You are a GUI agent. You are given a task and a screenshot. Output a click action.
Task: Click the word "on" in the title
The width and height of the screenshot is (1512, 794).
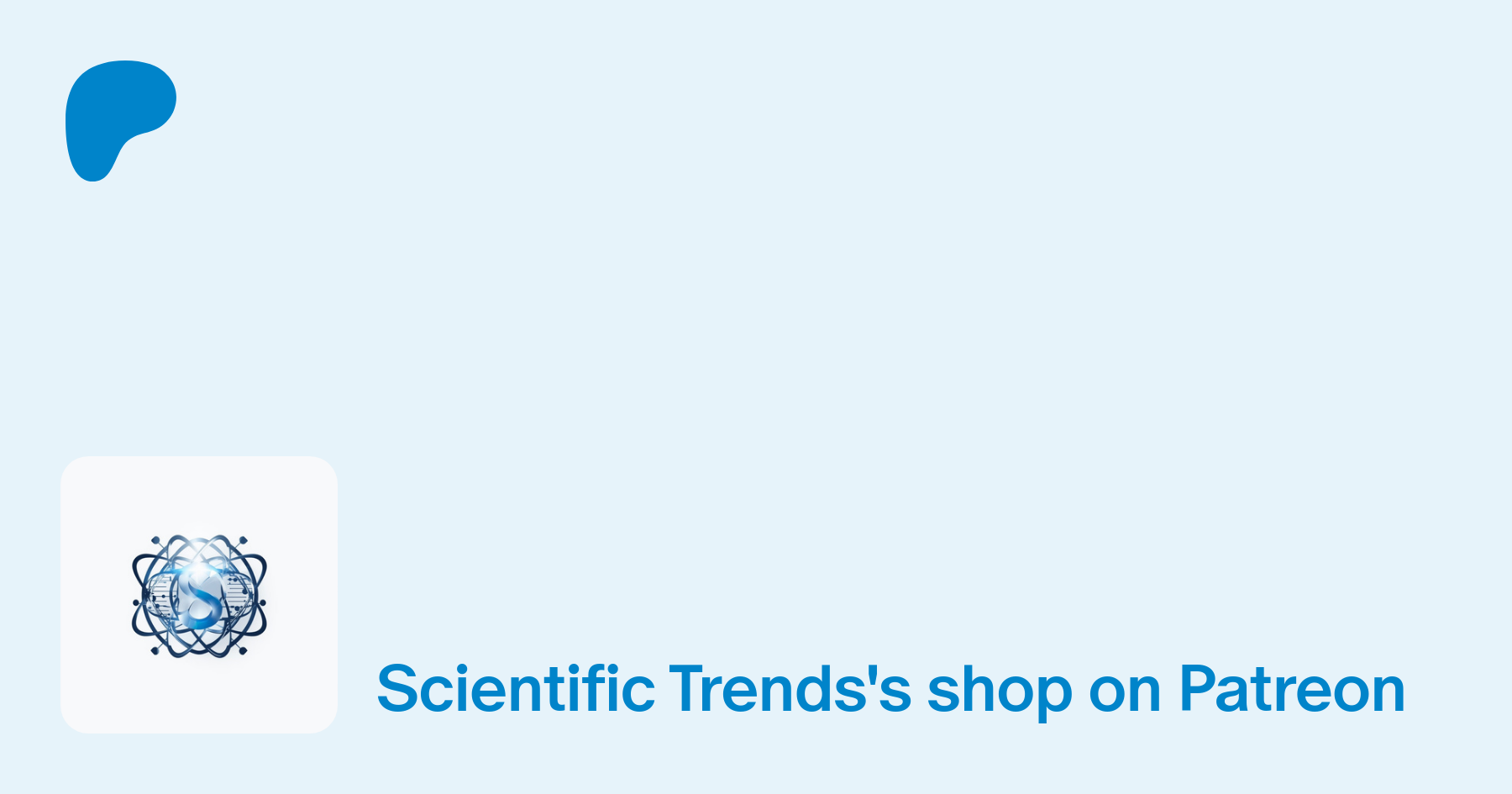[x=1126, y=691]
